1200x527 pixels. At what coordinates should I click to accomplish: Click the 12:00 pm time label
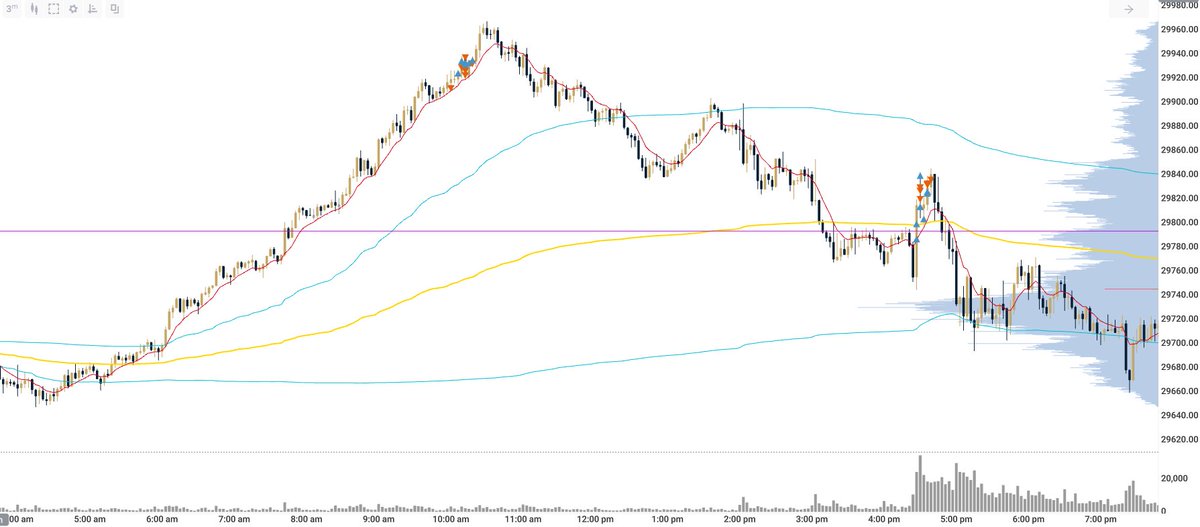tap(595, 520)
